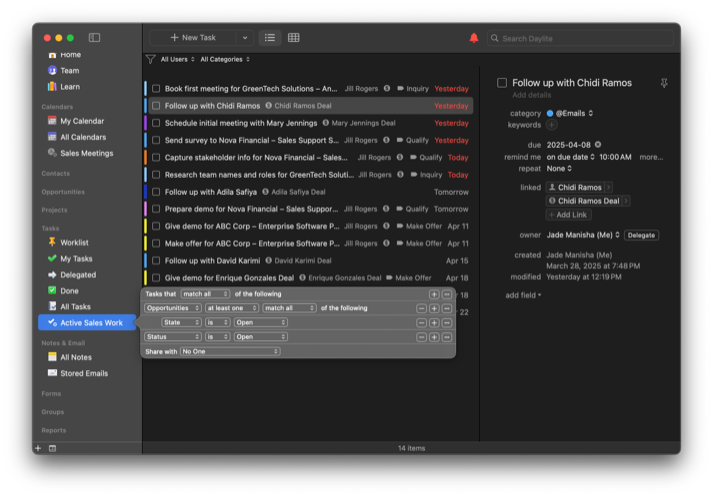Check Book first meeting for GreenTech task

point(156,89)
